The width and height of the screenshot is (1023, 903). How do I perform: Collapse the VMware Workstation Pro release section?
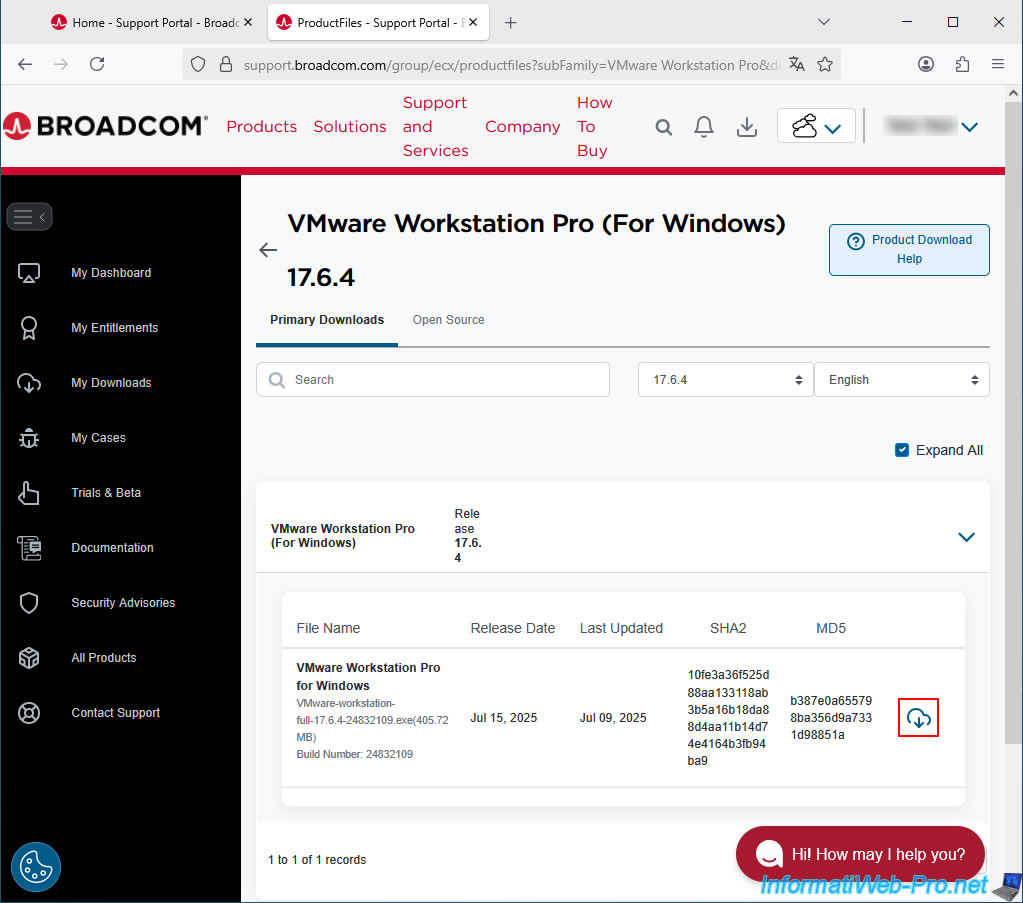pos(966,537)
